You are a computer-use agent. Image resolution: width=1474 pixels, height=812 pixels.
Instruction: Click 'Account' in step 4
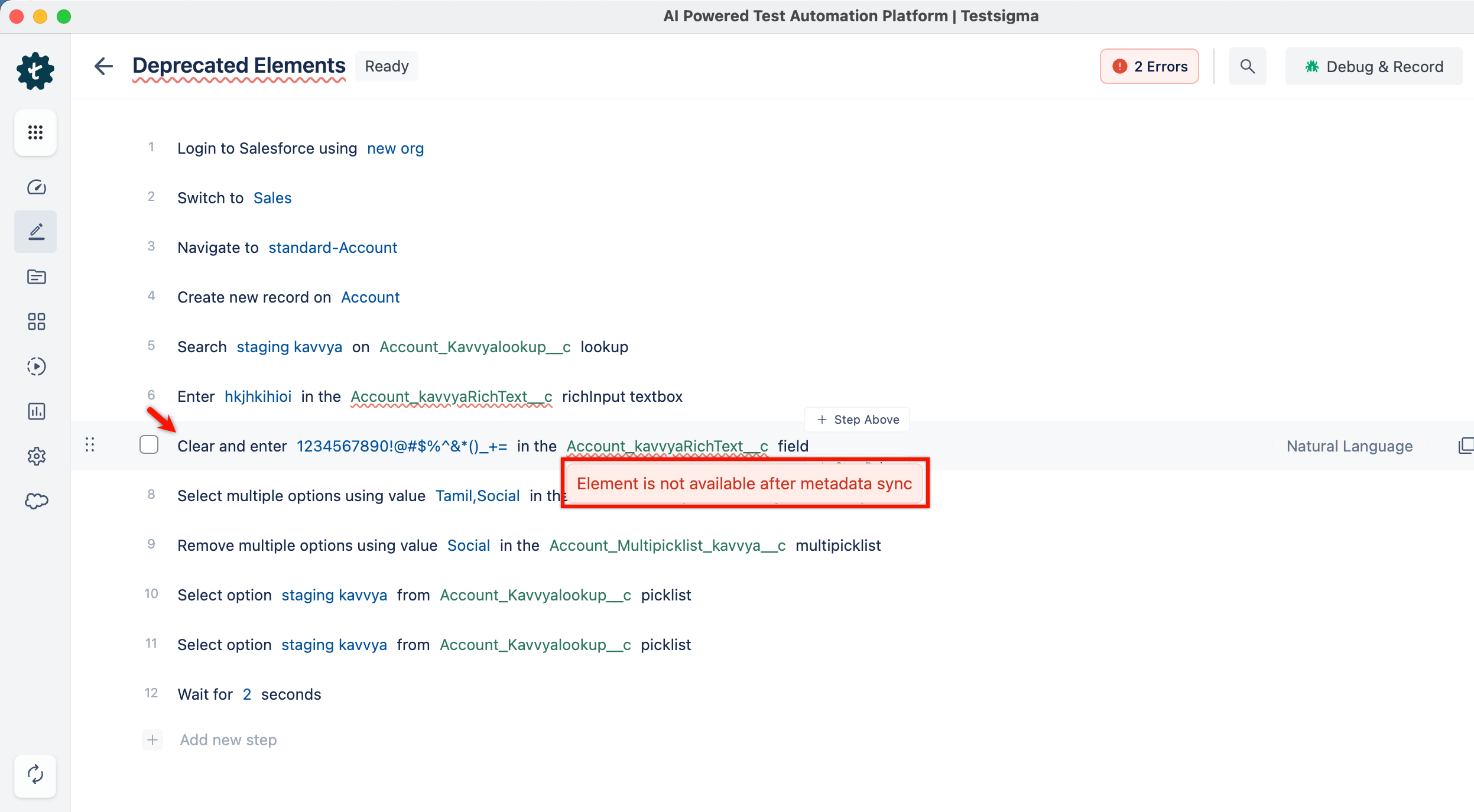coord(371,297)
